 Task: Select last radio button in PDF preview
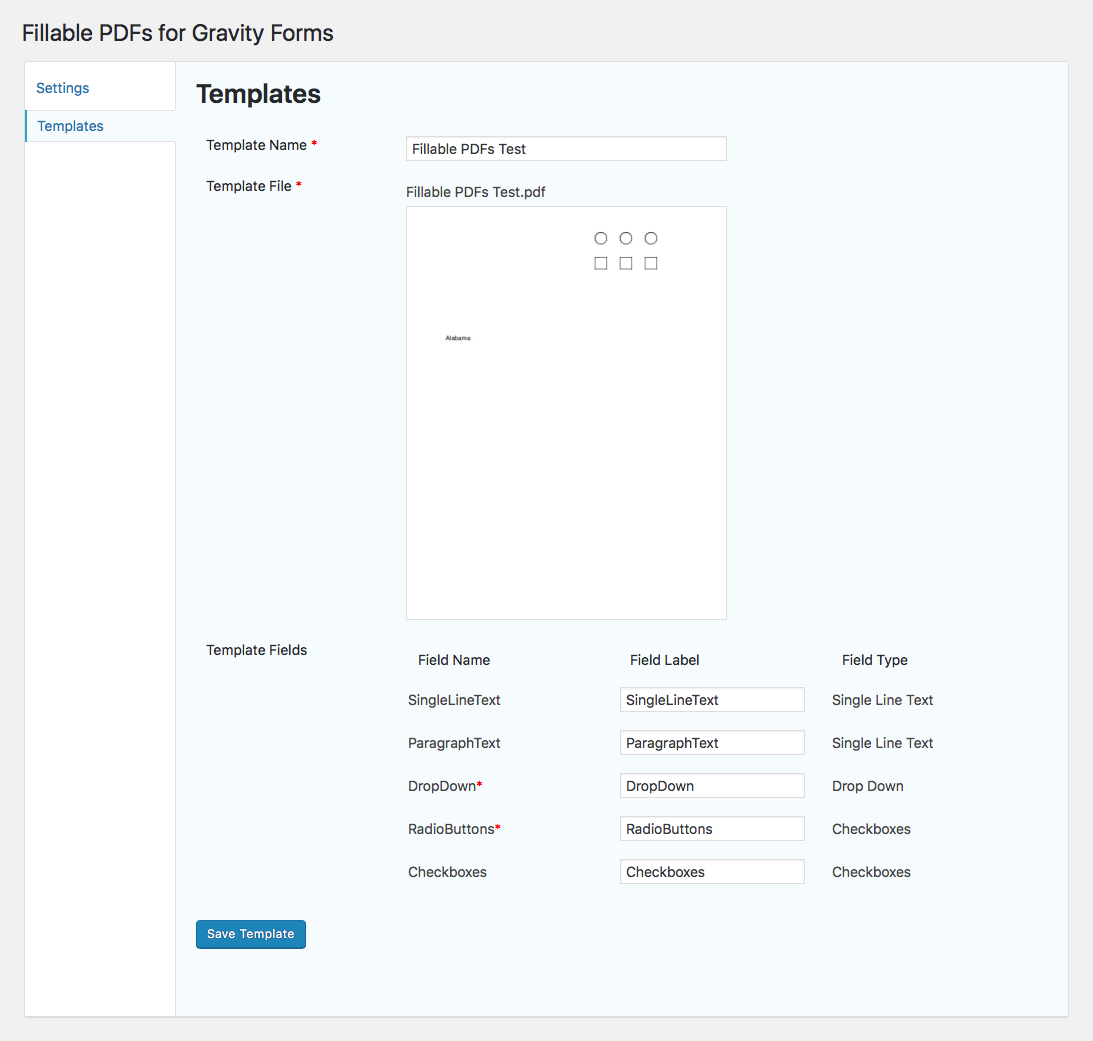pos(651,238)
